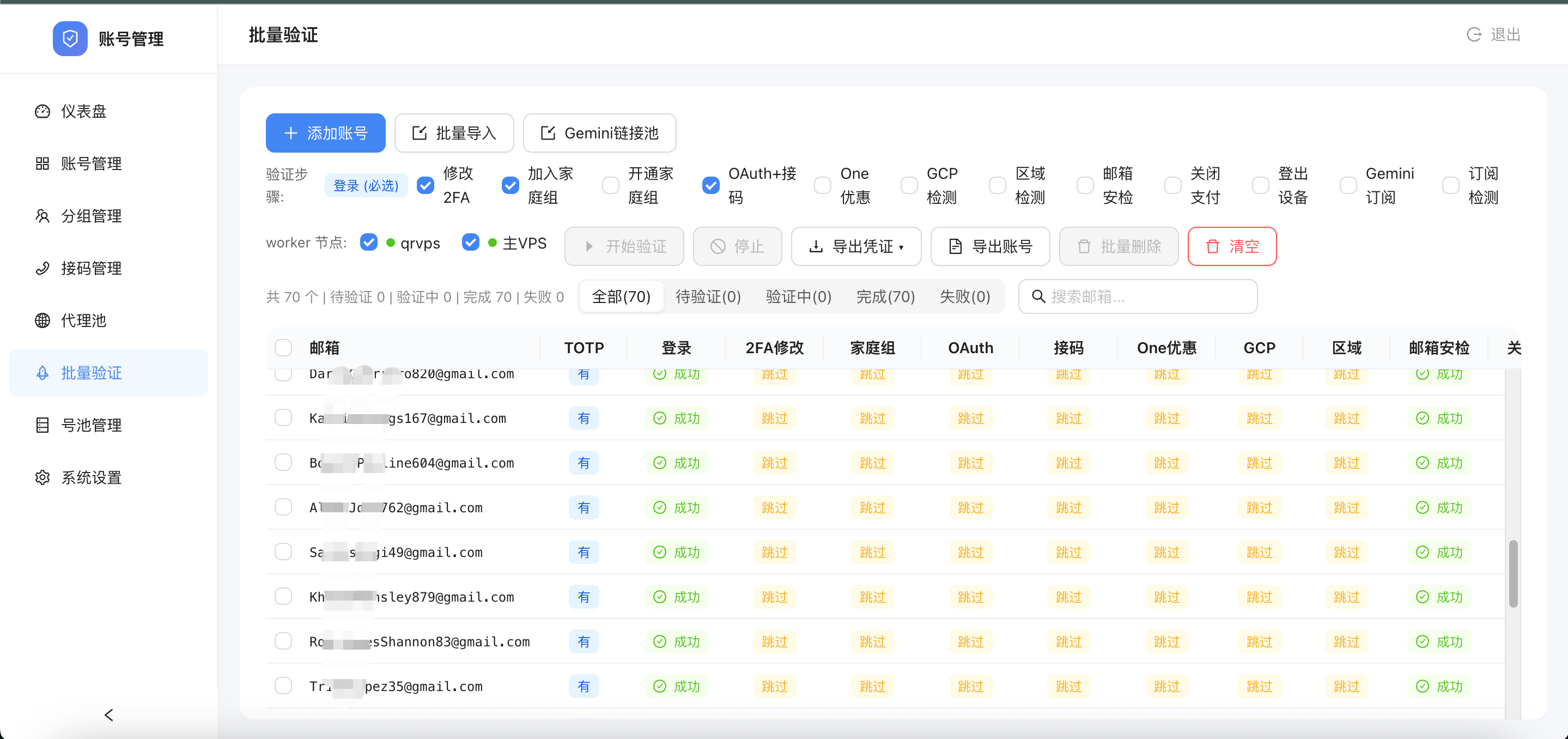Toggle the qrvps worker node checkbox

point(368,243)
